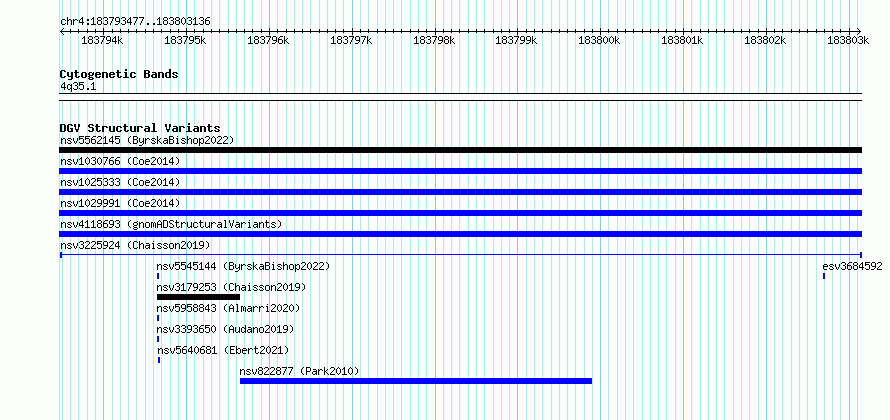Open nsv5545144 (ByrskaBishop2022) label

tap(243, 266)
